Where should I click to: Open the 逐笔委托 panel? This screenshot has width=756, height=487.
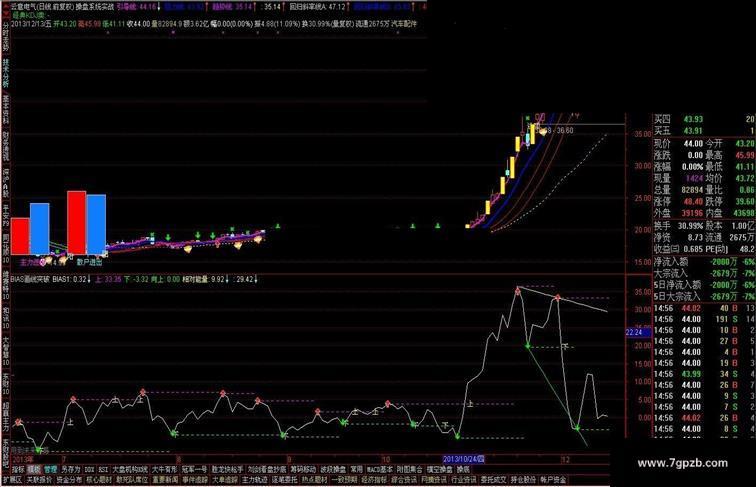(285, 480)
